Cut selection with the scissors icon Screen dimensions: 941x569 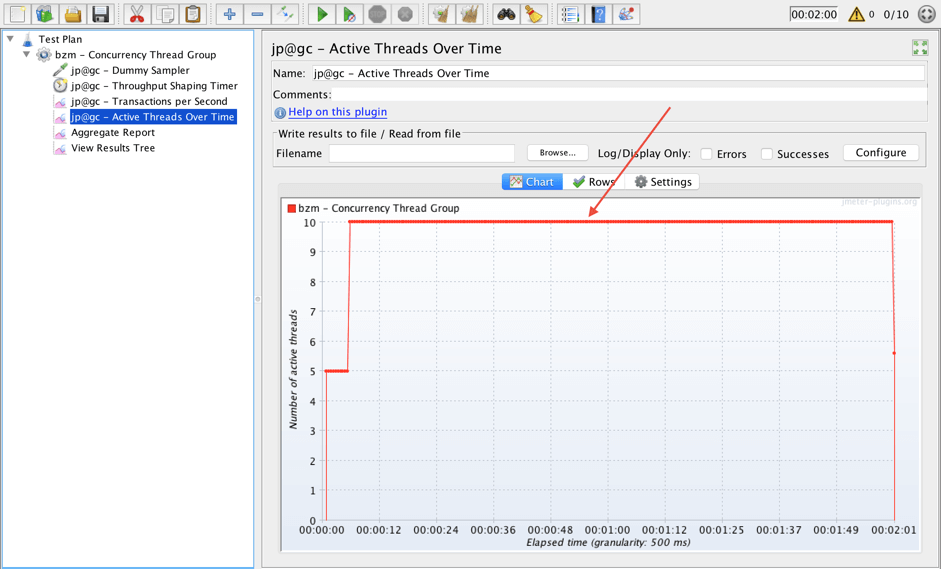point(137,14)
